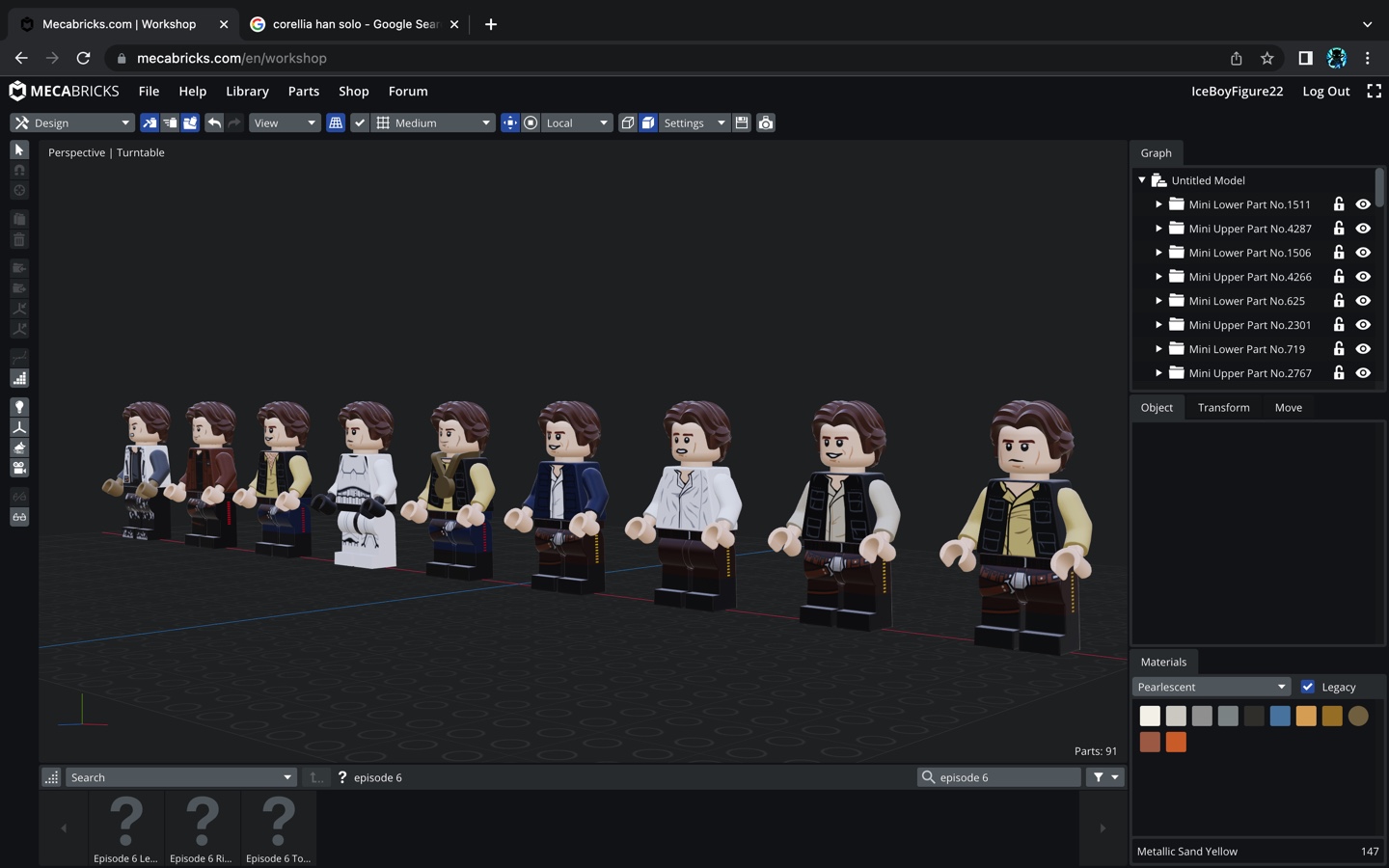Click the trash delete icon

click(x=19, y=239)
